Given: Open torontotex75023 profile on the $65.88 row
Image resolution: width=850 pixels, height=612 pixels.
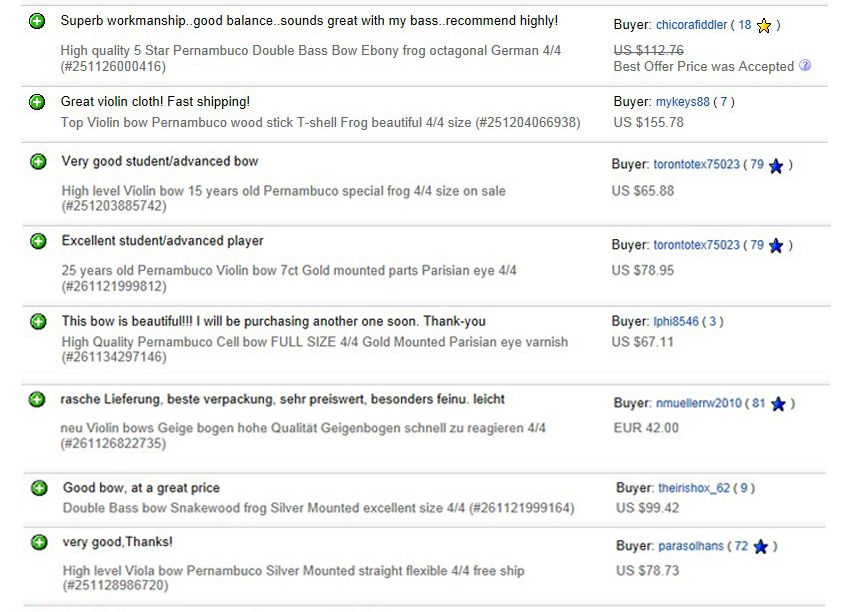Looking at the screenshot, I should (696, 164).
